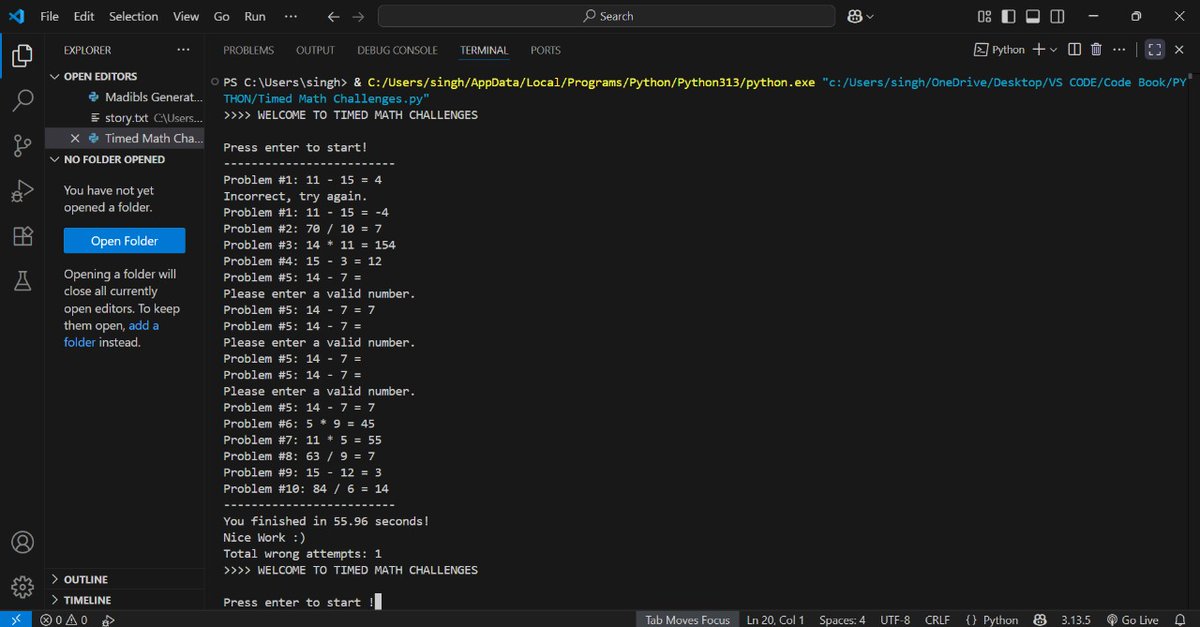This screenshot has width=1200, height=627.
Task: Go forward with the right arrow
Action: [x=358, y=16]
